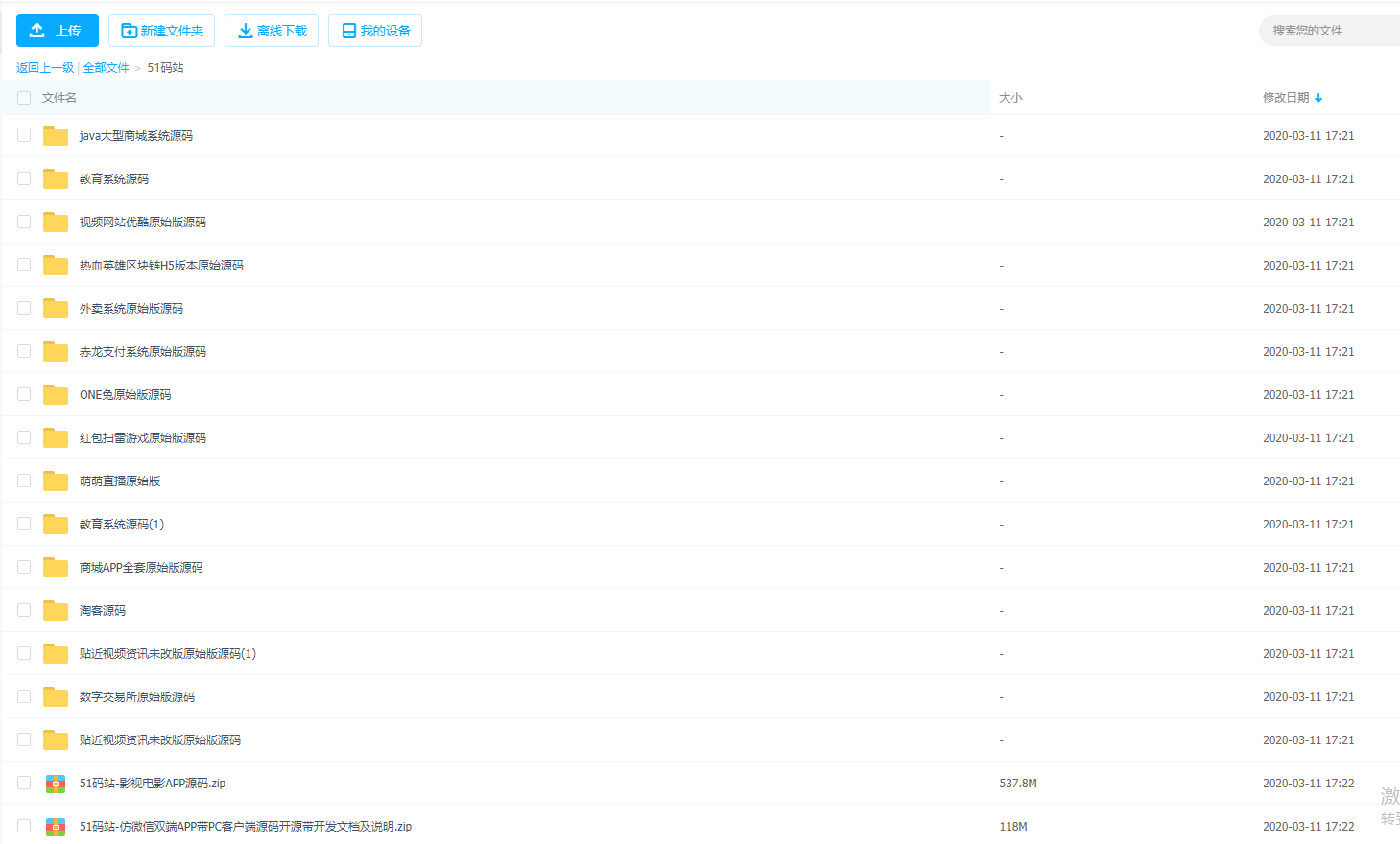Click the 上传 upload button
Viewport: 1400px width, 844px height.
58,31
